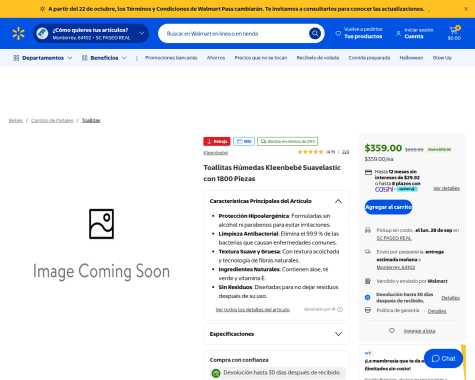Click the search magnifier button
The height and width of the screenshot is (380, 475).
coord(315,33)
